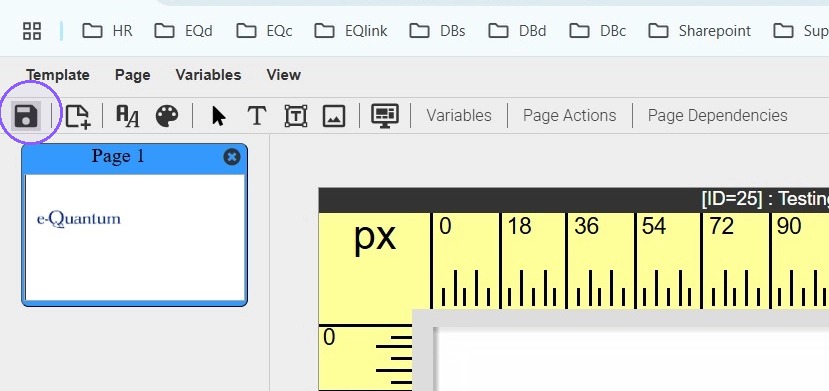Click the Page Dependencies button
This screenshot has width=829, height=391.
pyautogui.click(x=717, y=115)
